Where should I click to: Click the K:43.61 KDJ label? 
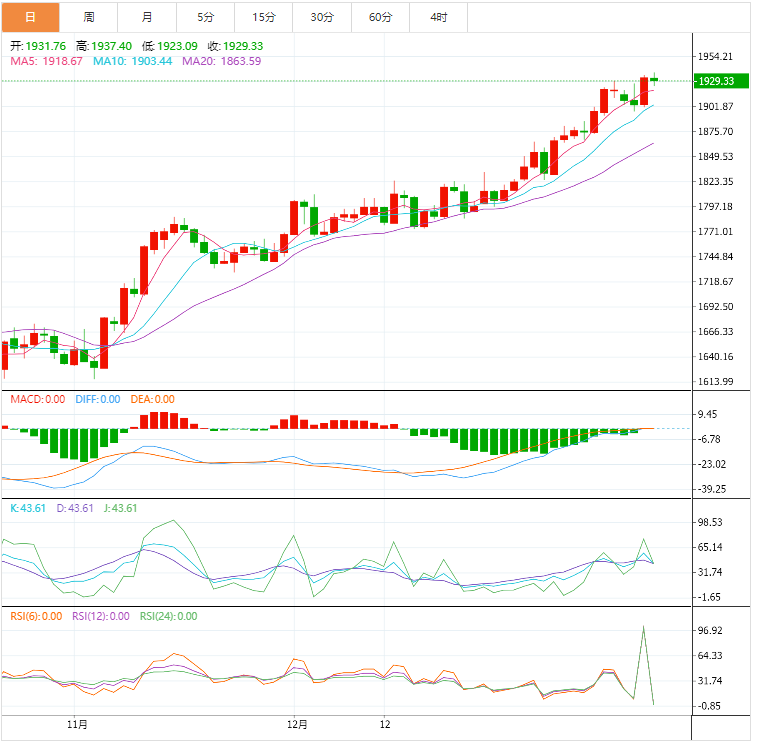(x=26, y=508)
